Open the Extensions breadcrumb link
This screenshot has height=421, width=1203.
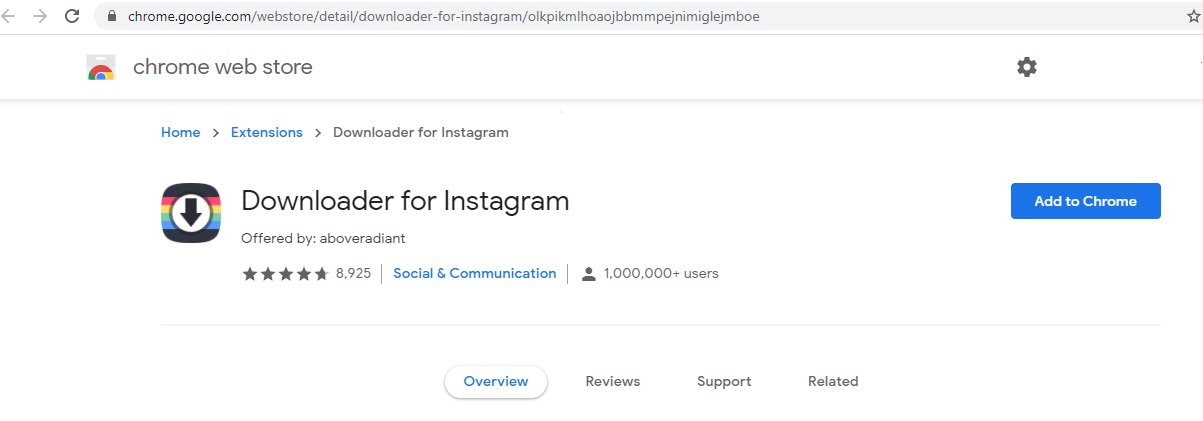pyautogui.click(x=267, y=132)
